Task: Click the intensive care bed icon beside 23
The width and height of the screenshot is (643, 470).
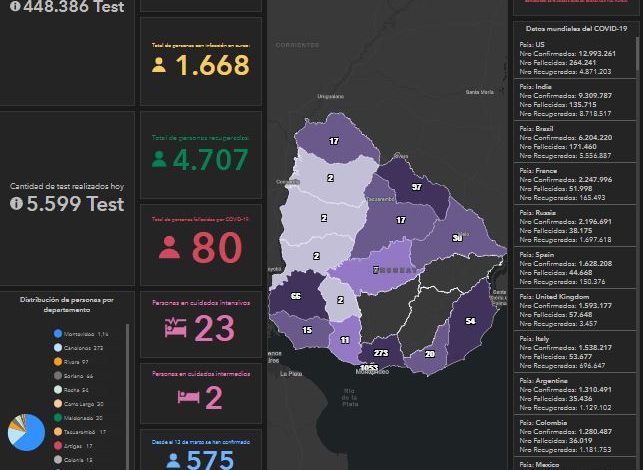Action: coord(174,328)
